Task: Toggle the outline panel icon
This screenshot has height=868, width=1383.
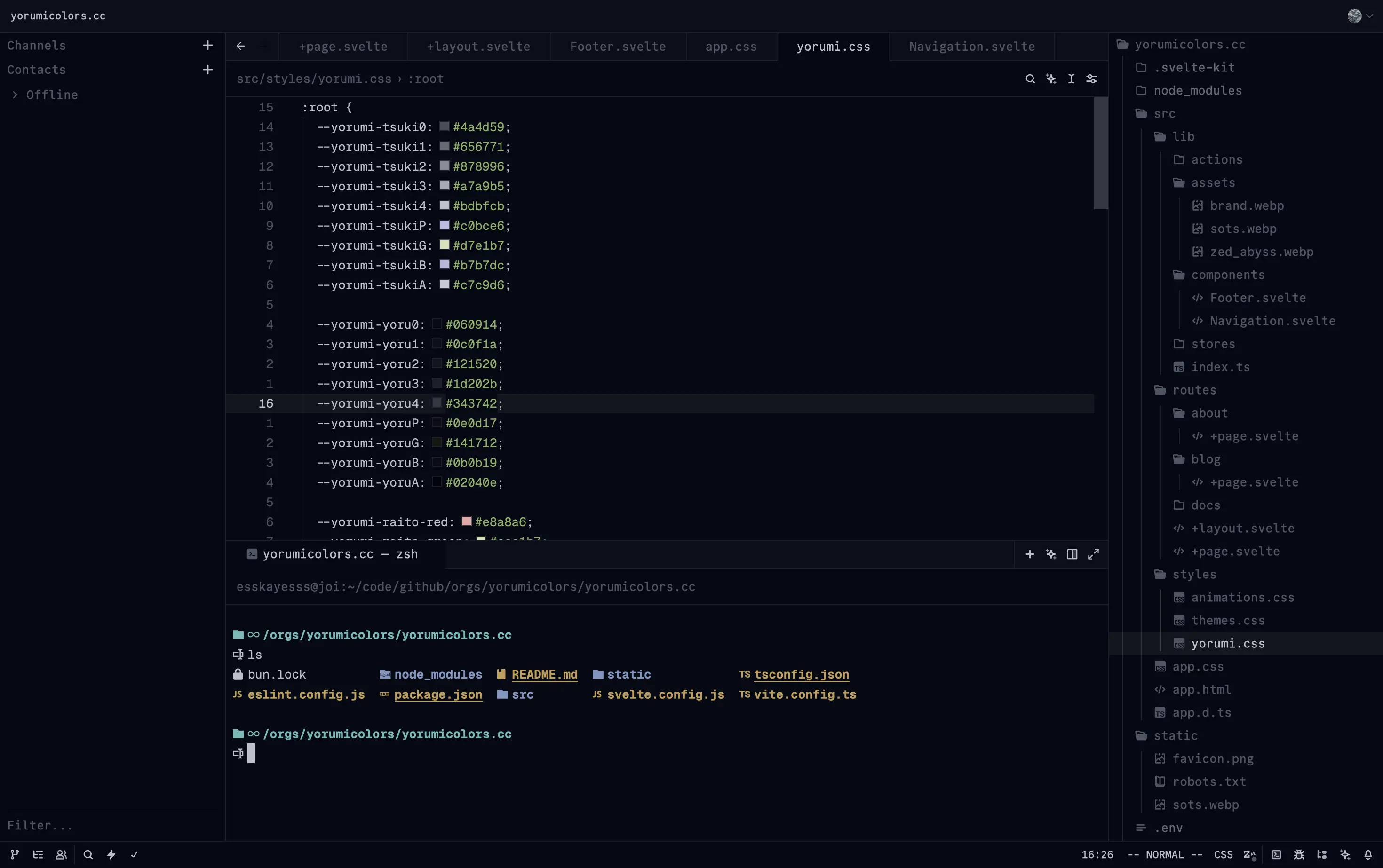Action: [x=38, y=855]
